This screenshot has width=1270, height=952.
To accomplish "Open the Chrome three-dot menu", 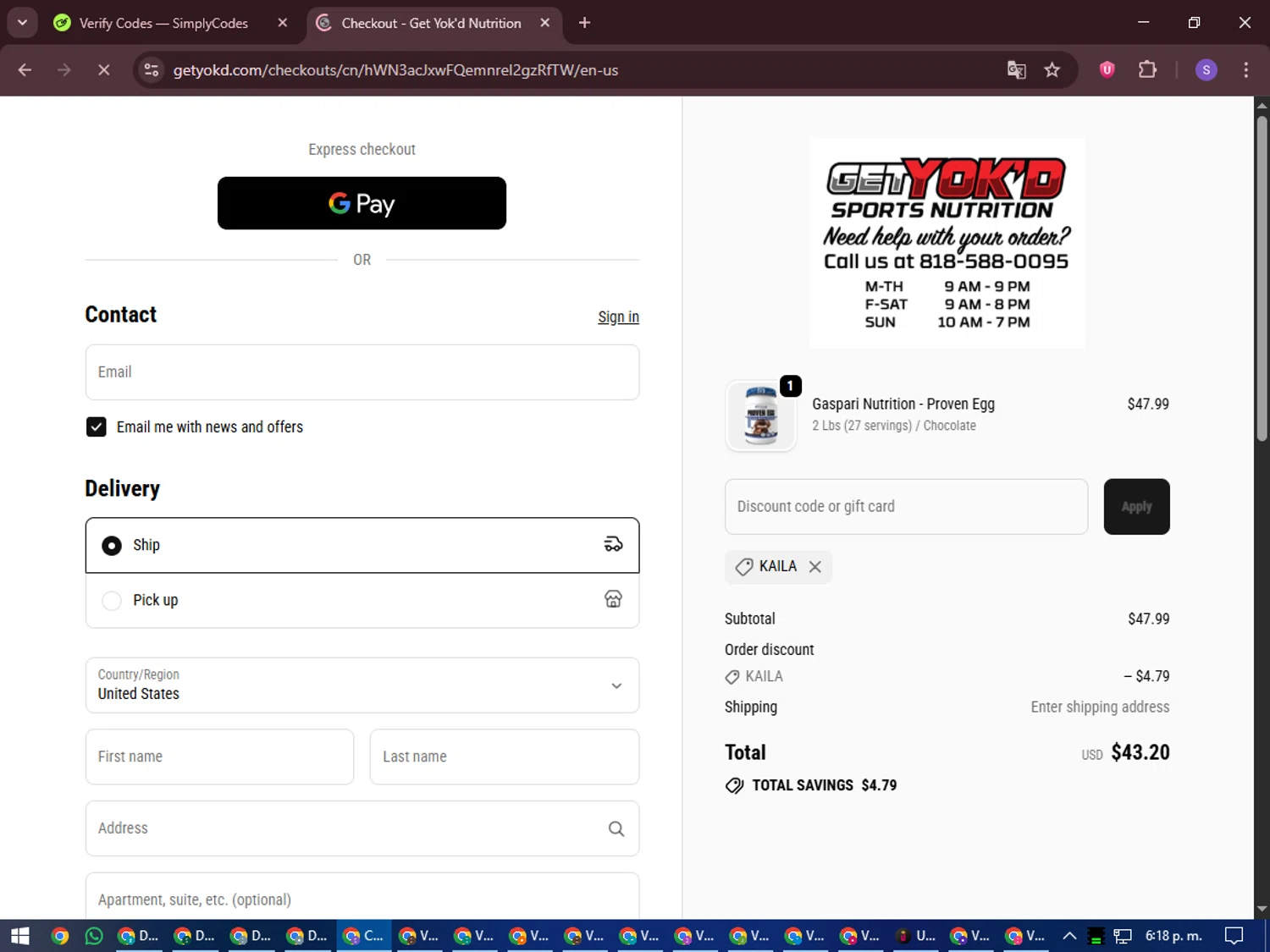I will click(x=1245, y=70).
